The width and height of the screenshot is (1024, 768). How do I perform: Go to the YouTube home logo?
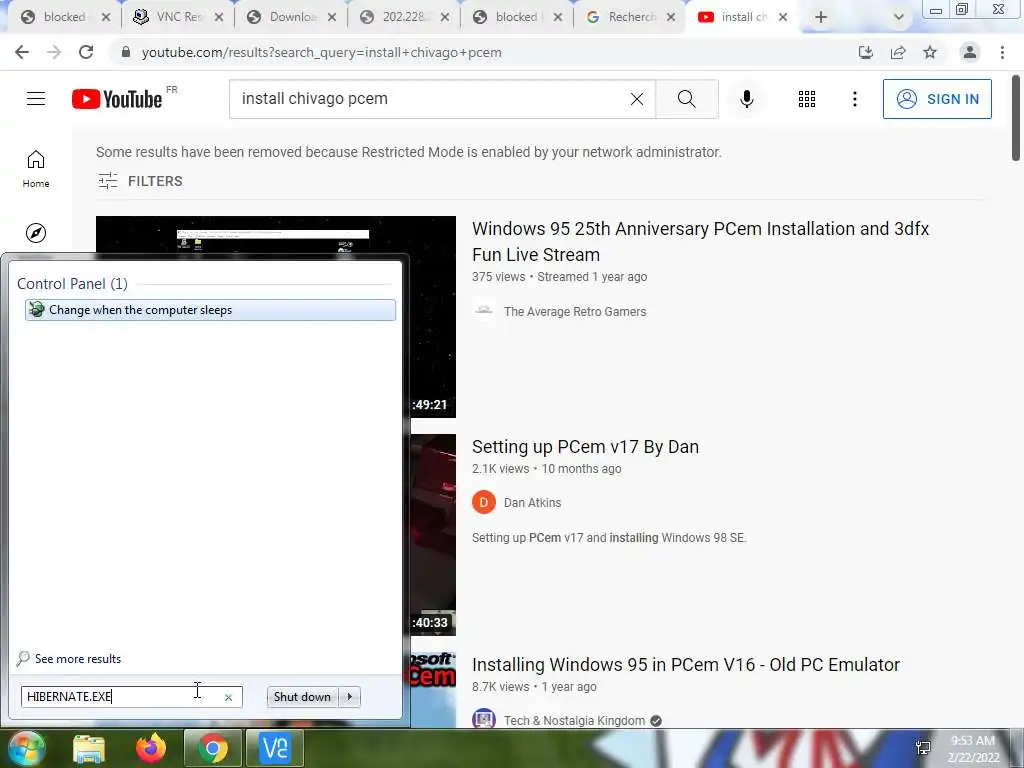pos(118,99)
